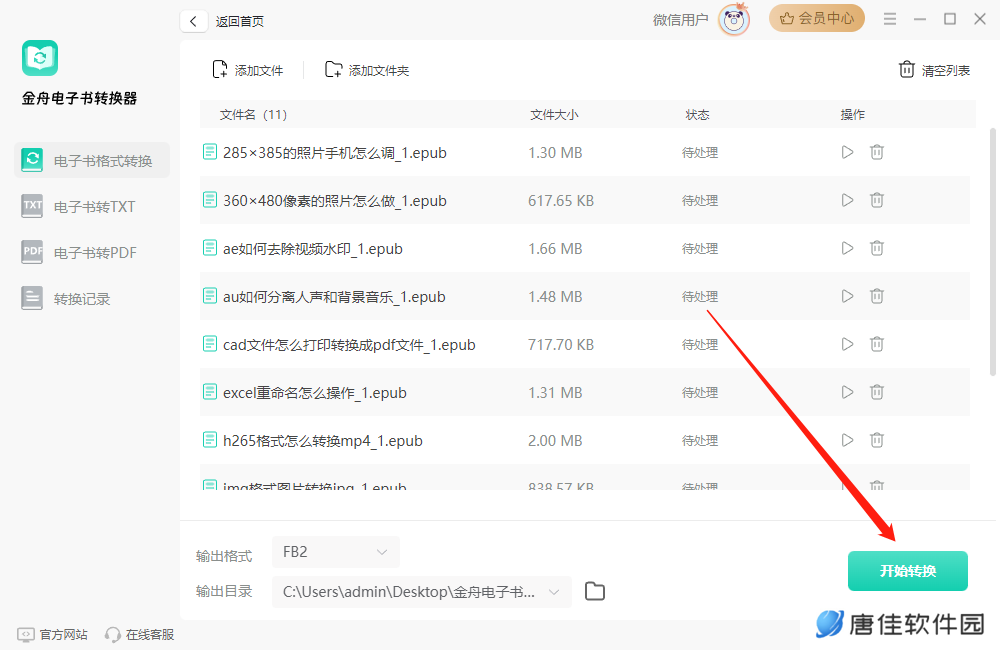Click the 2.00 MB size cell
Screen dimensions: 1000x650
[x=555, y=440]
